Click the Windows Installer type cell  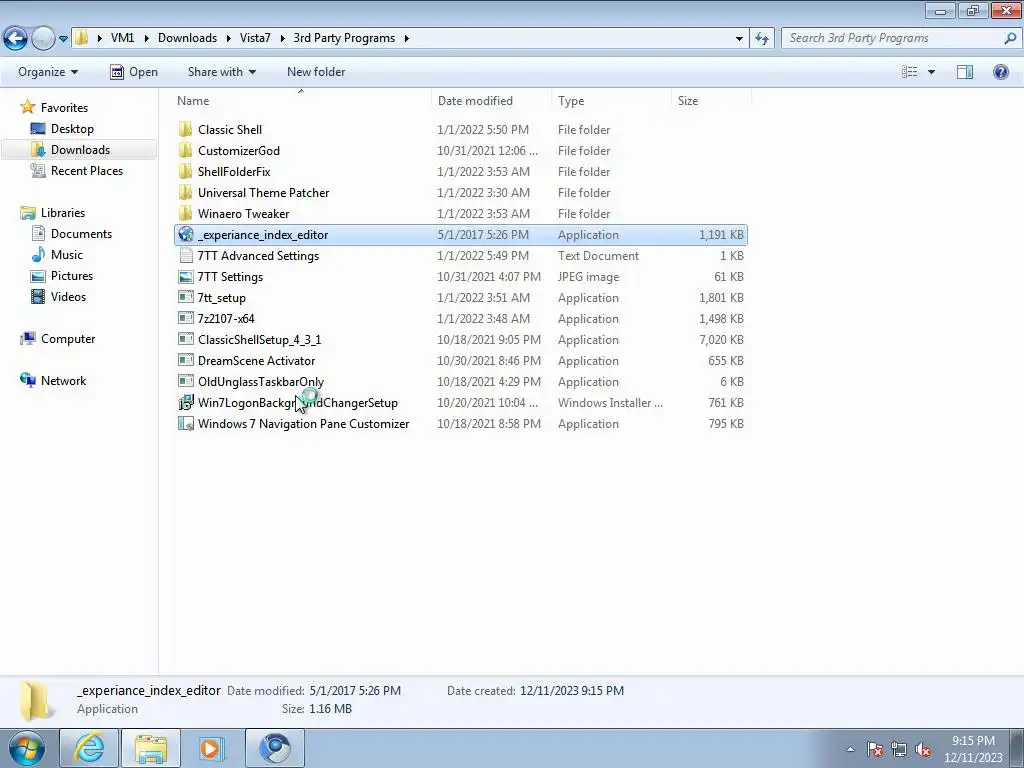pos(611,403)
